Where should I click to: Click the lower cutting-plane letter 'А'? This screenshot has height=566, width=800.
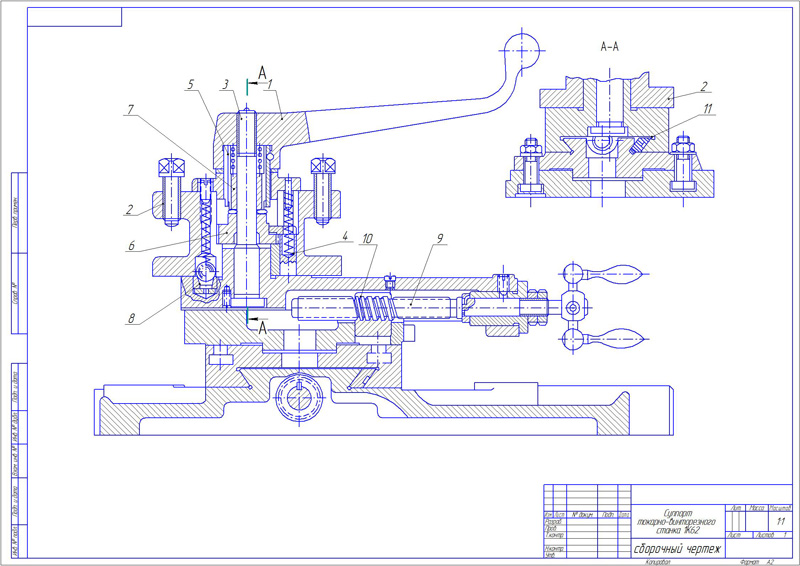pyautogui.click(x=262, y=328)
